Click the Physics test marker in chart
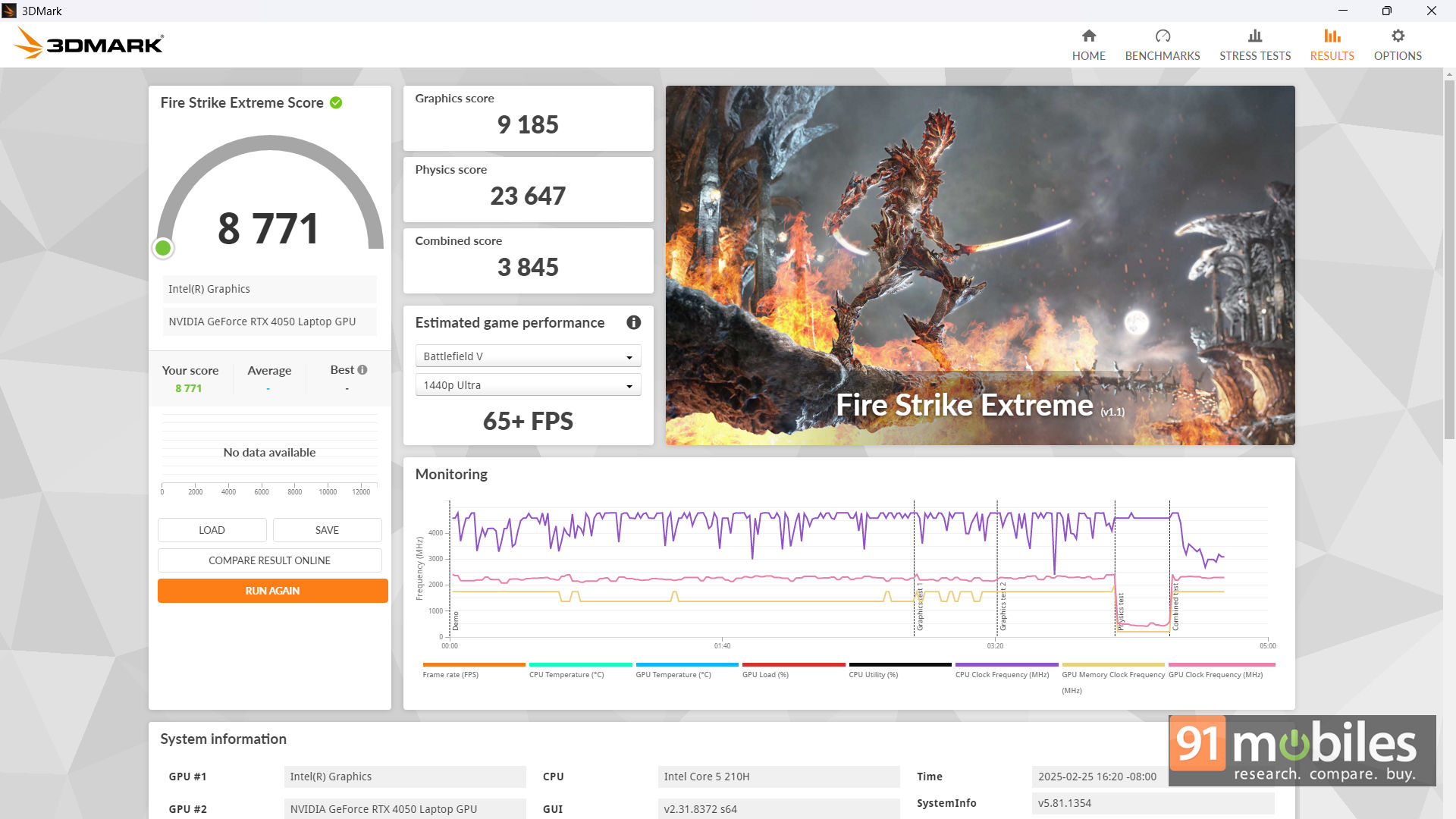Image resolution: width=1456 pixels, height=819 pixels. (x=1120, y=612)
